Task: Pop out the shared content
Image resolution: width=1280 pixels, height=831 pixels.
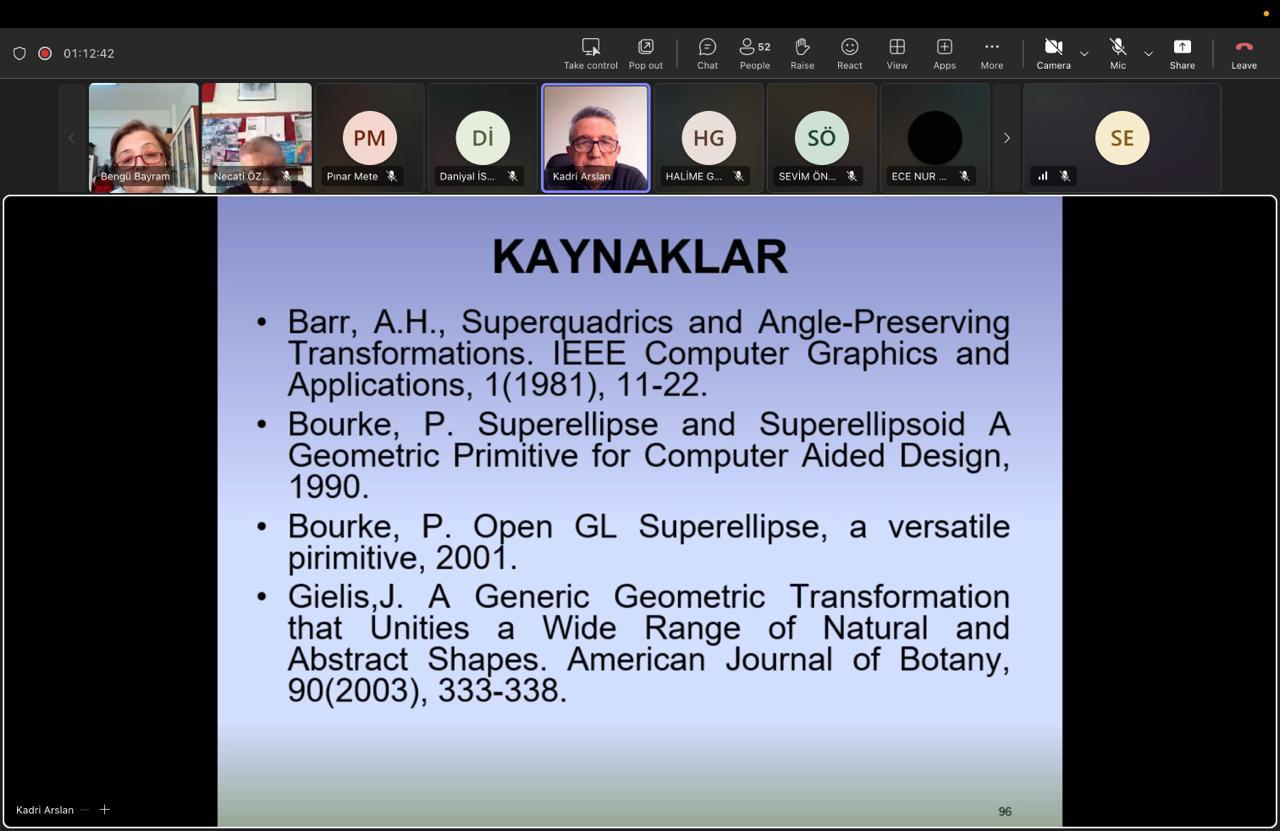Action: pos(646,54)
